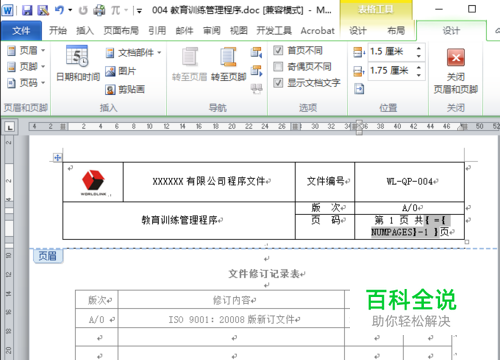This screenshot has height=360, width=500.
Task: Click the 页眉 label tag on the page
Action: point(48,256)
